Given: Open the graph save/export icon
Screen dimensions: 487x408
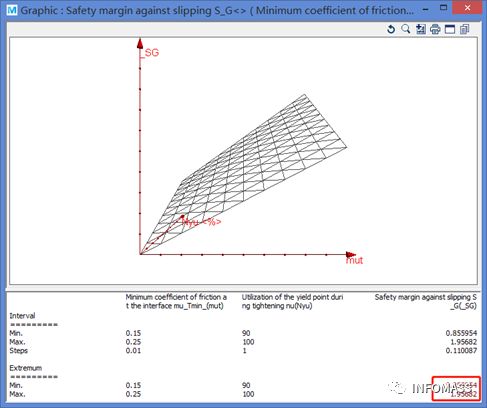Looking at the screenshot, I should click(x=421, y=29).
